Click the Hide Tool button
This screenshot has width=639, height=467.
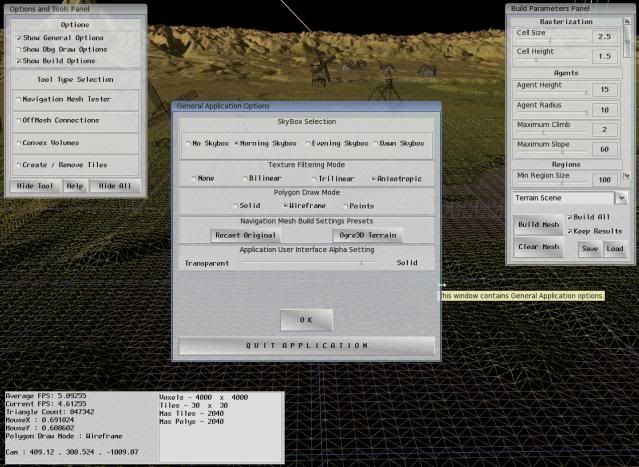point(35,186)
